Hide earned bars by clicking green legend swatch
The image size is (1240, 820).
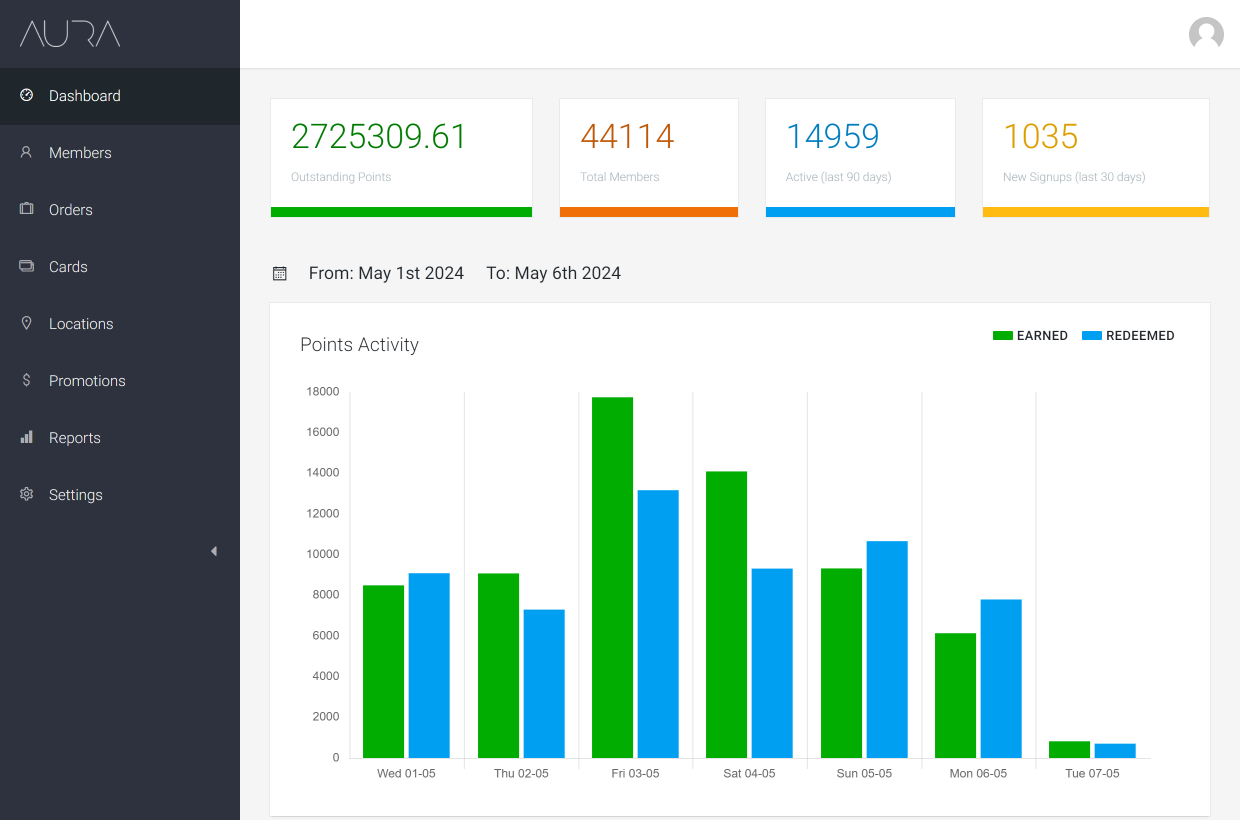tap(1002, 335)
